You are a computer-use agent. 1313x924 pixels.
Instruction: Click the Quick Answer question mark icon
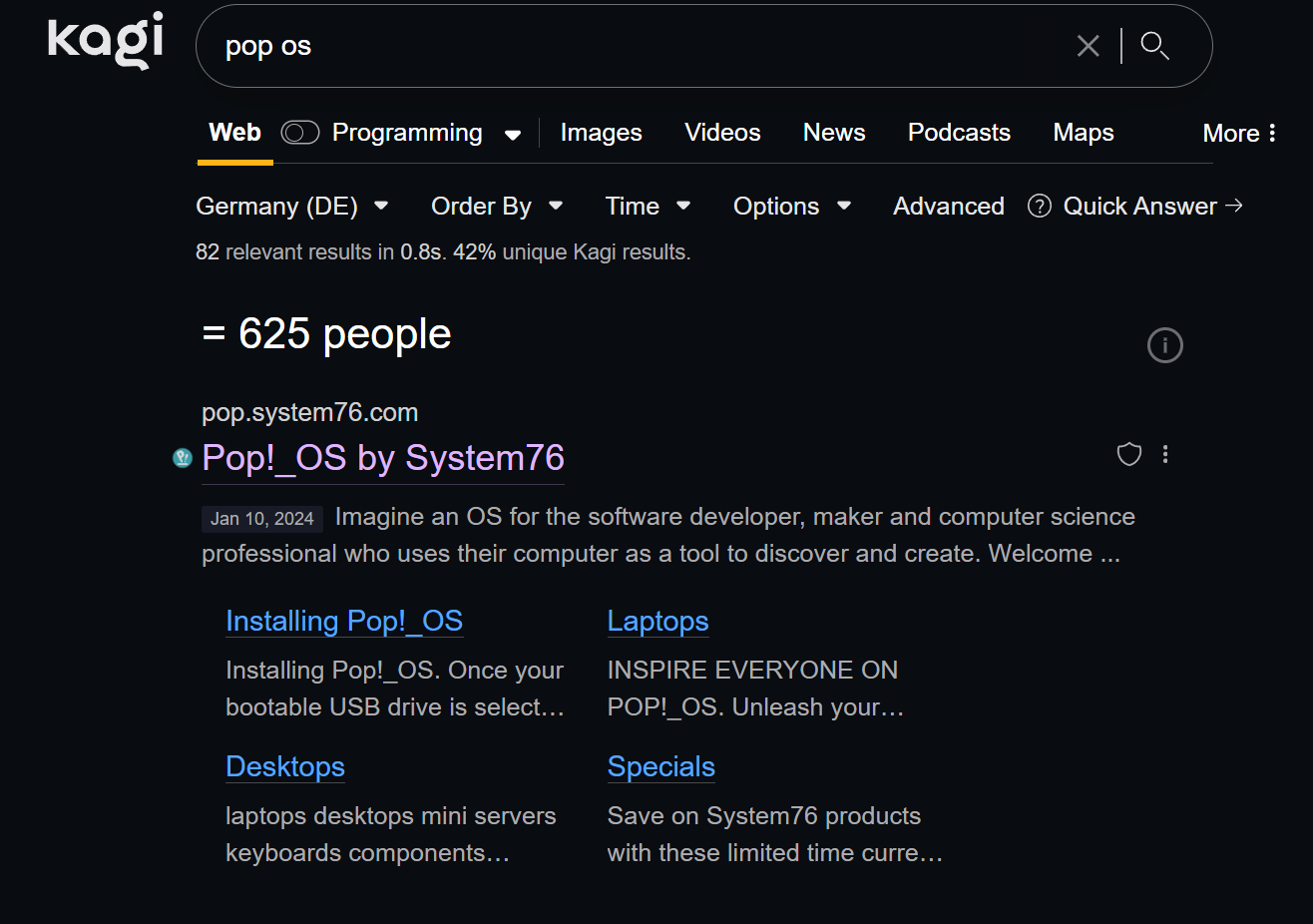point(1040,206)
